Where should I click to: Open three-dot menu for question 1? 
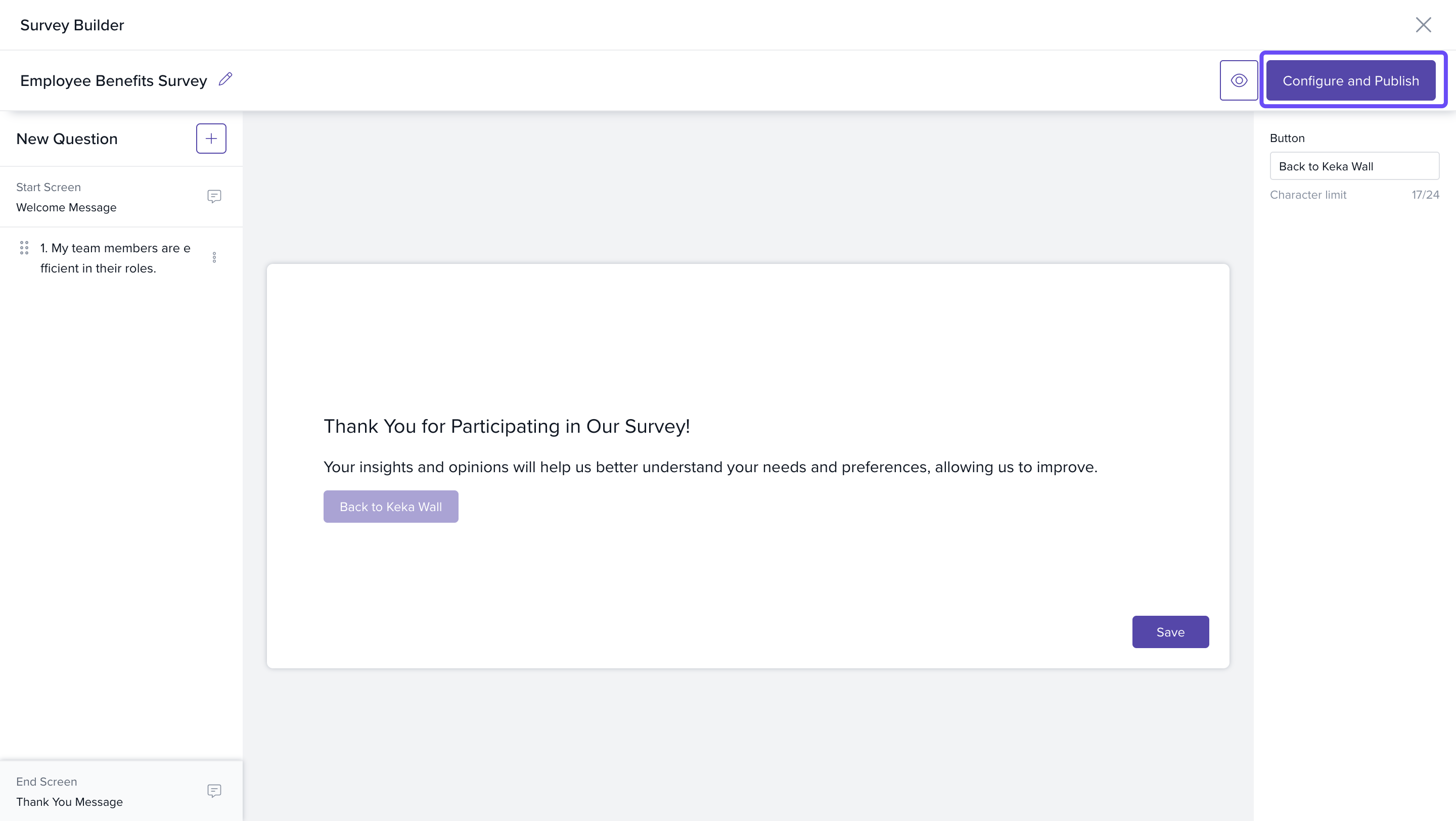[214, 258]
